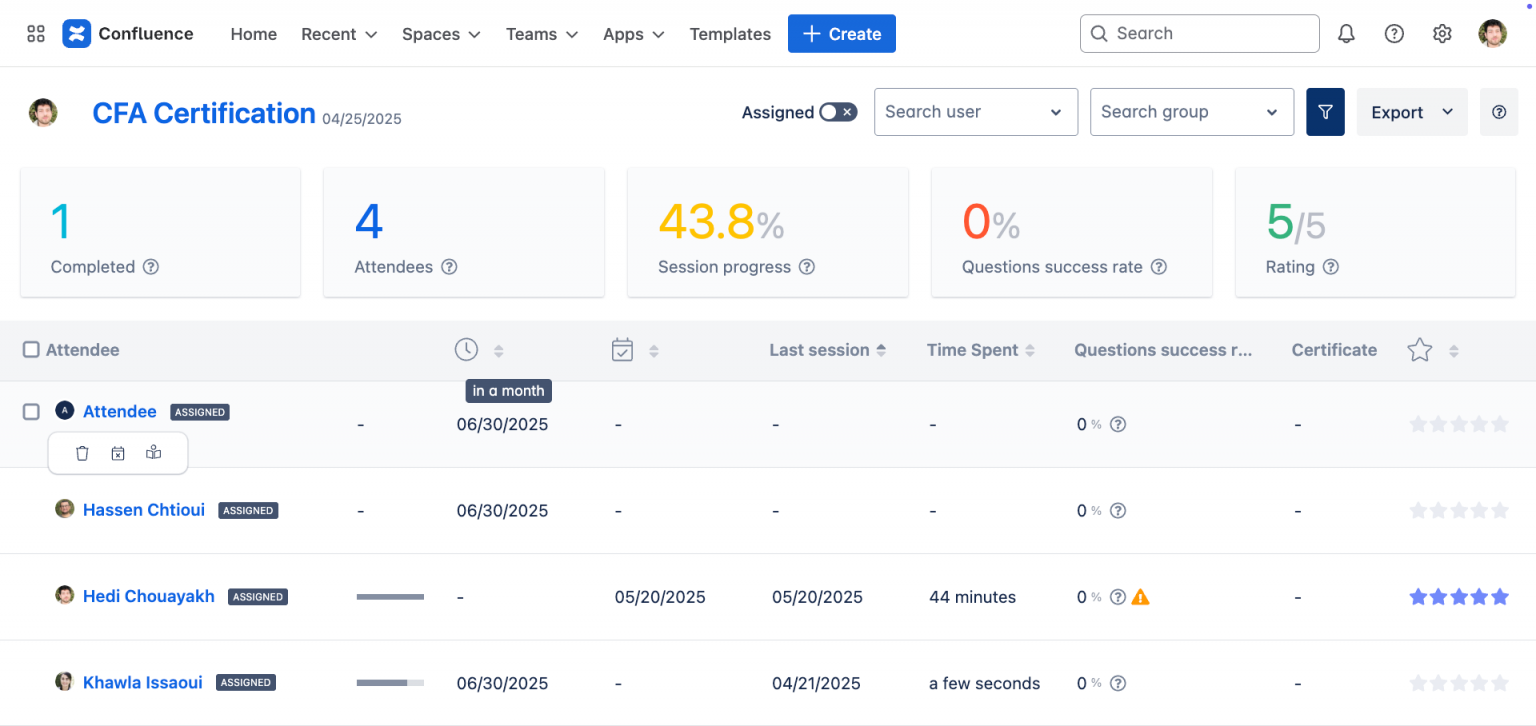The width and height of the screenshot is (1536, 726).
Task: Click the blue Create button
Action: (841, 33)
